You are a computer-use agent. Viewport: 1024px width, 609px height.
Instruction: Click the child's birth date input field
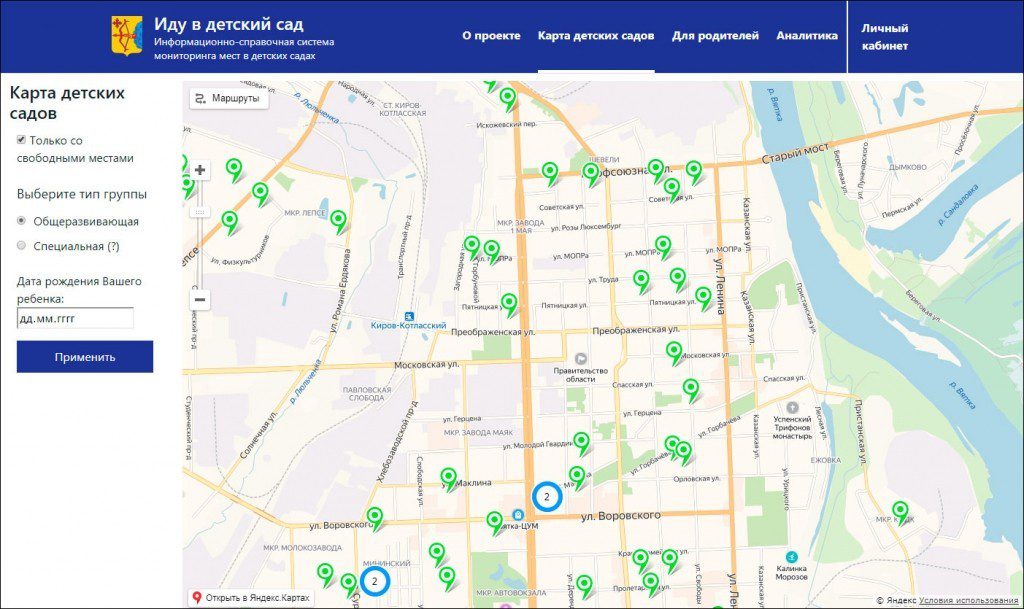[75, 319]
